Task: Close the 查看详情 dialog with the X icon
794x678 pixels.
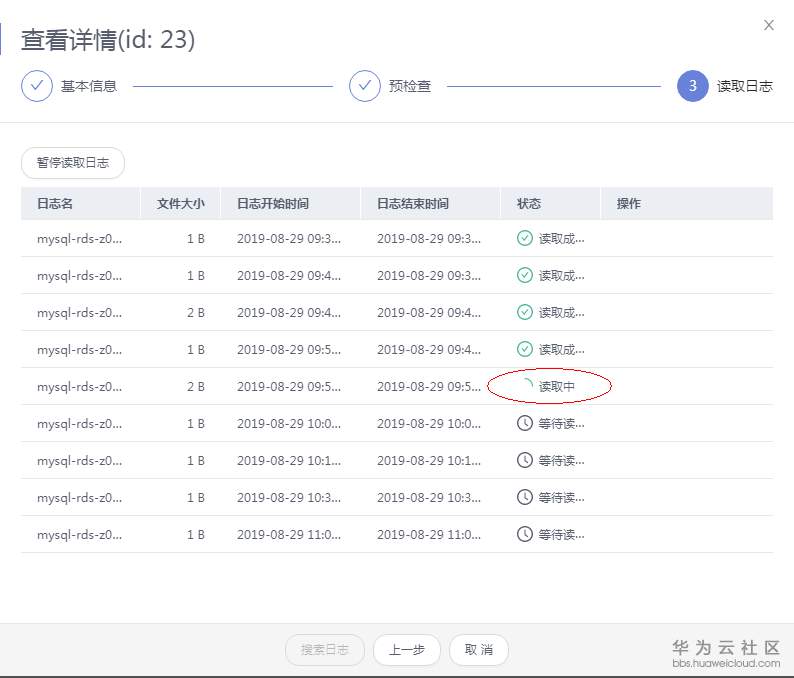Action: pos(769,25)
